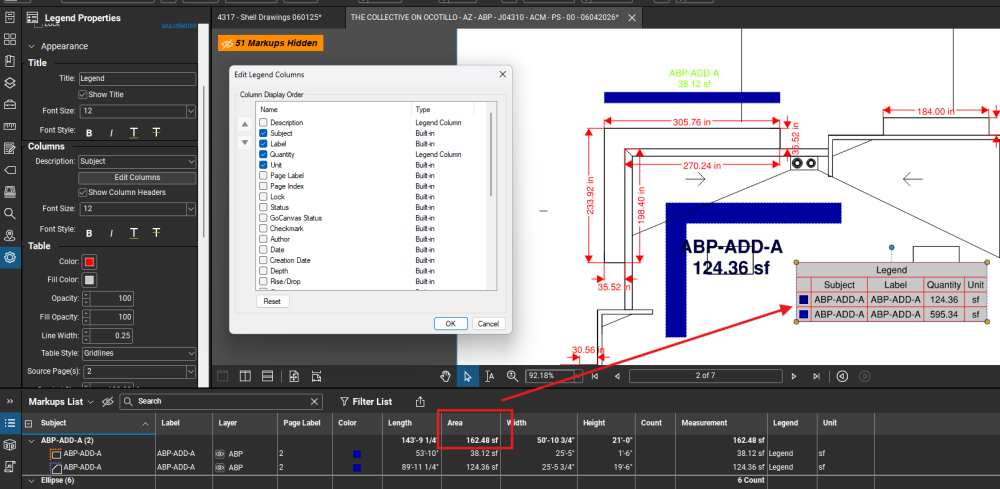Select the Properties gear icon in sidebar
This screenshot has height=489, width=1000.
coord(10,258)
